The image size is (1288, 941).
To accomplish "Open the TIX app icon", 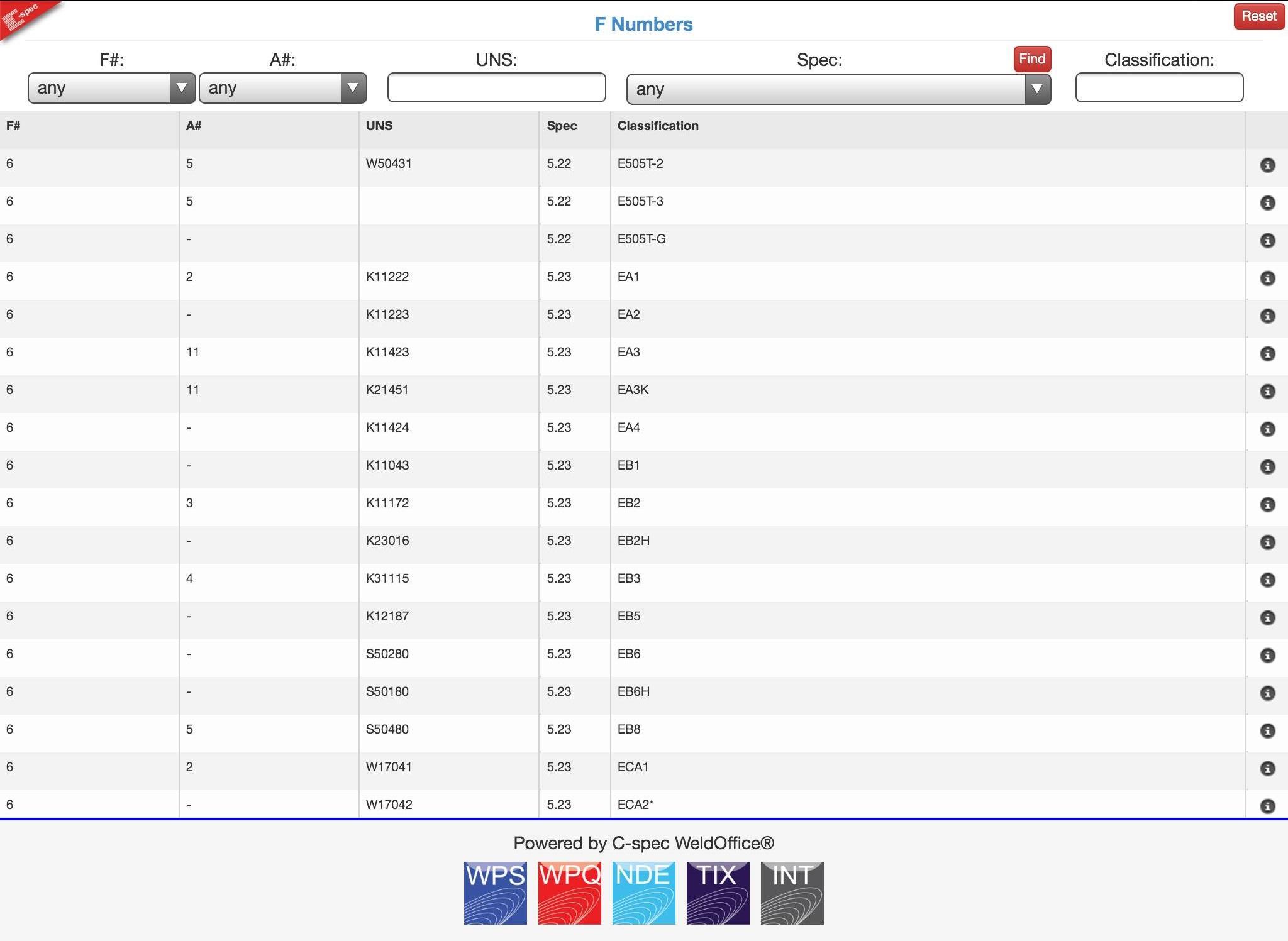I will [x=718, y=892].
